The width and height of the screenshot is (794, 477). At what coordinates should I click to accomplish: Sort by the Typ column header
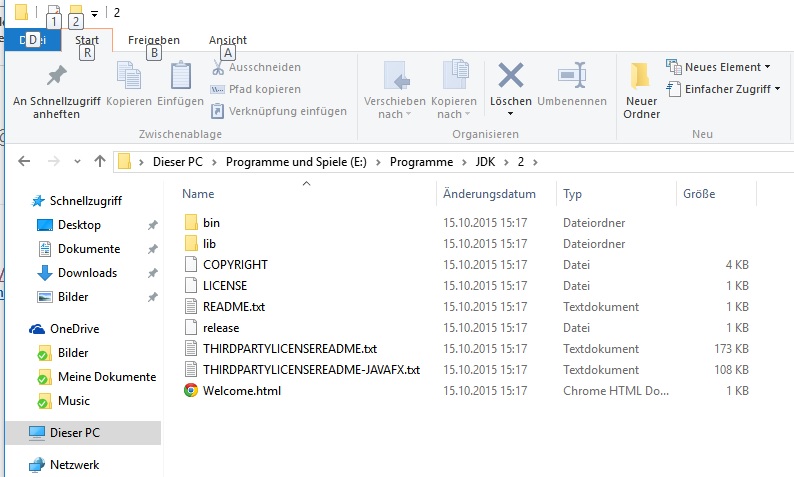[x=572, y=194]
